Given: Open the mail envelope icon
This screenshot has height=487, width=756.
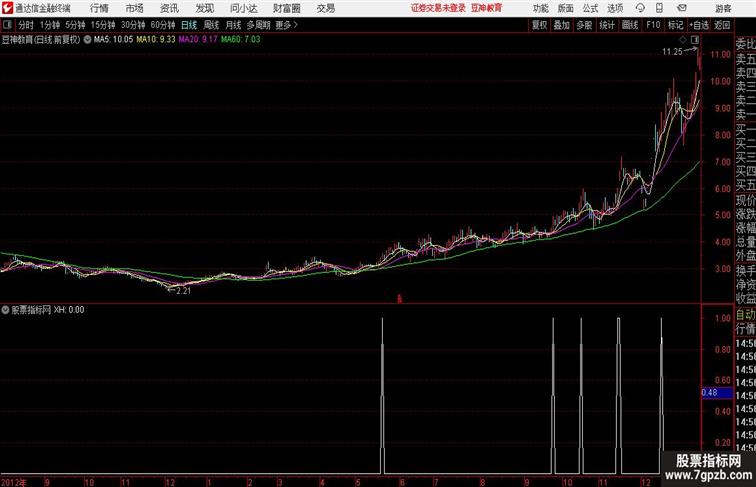Looking at the screenshot, I should [x=682, y=8].
